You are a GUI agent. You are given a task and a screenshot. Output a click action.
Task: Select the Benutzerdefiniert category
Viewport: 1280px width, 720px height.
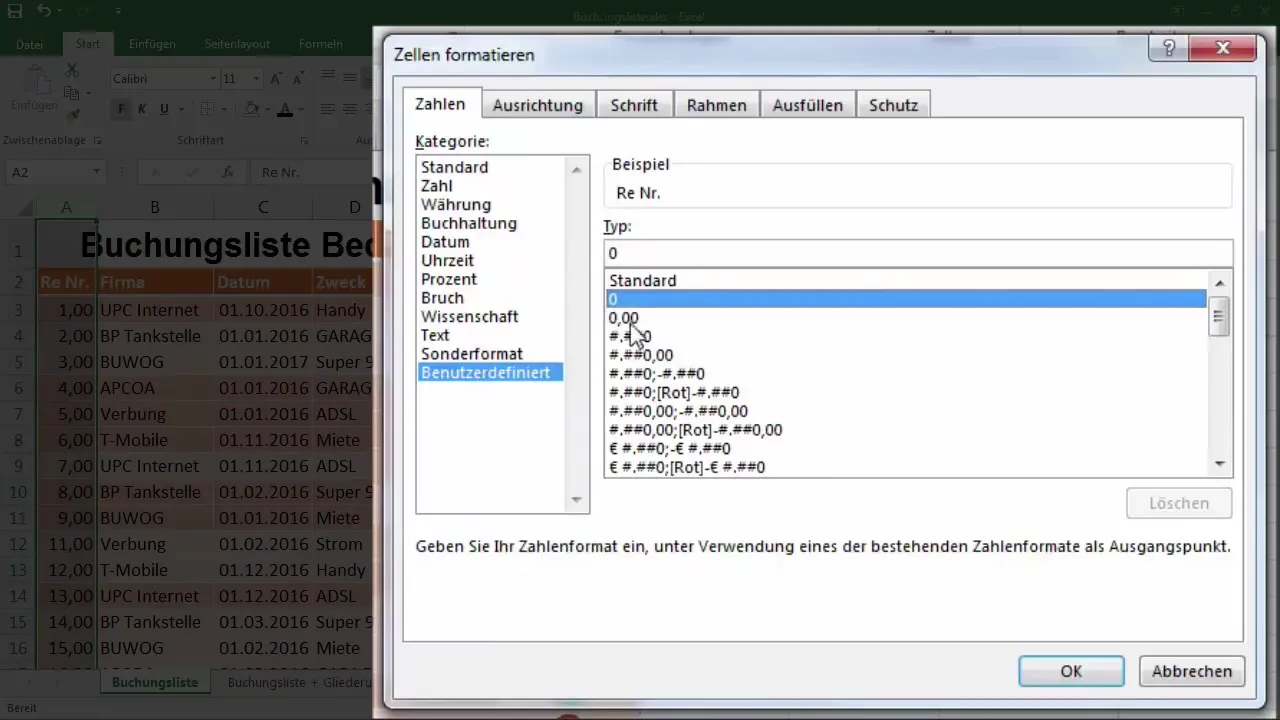click(491, 372)
